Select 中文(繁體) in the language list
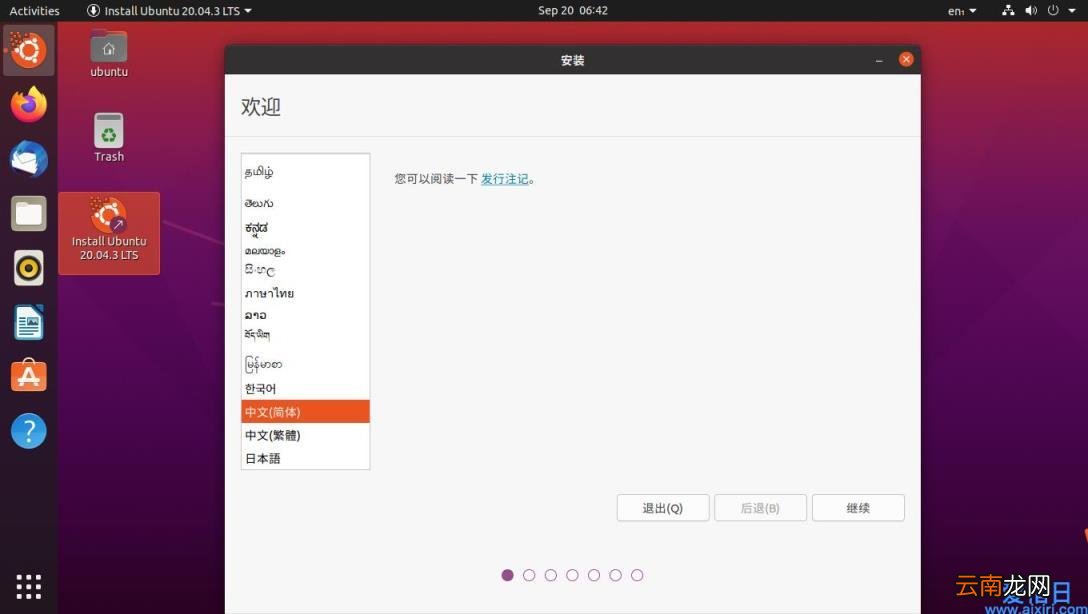 pos(305,435)
